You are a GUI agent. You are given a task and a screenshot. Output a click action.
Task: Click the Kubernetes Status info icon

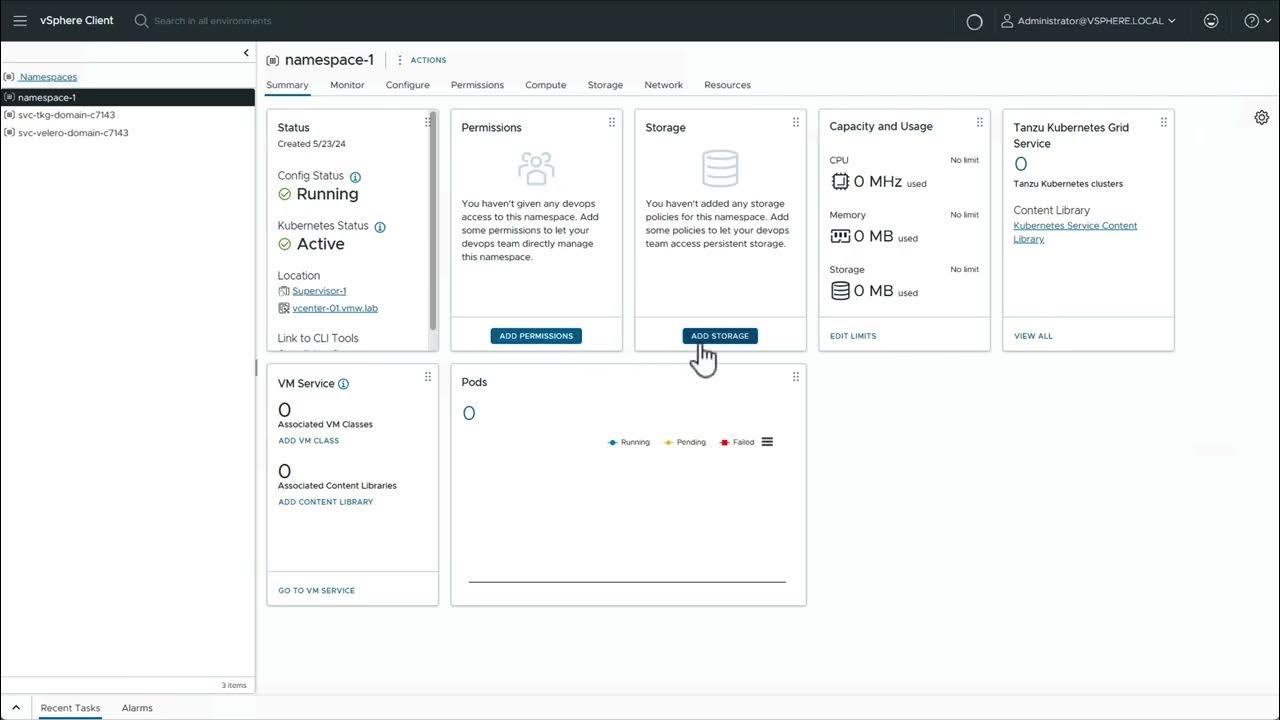click(x=380, y=227)
